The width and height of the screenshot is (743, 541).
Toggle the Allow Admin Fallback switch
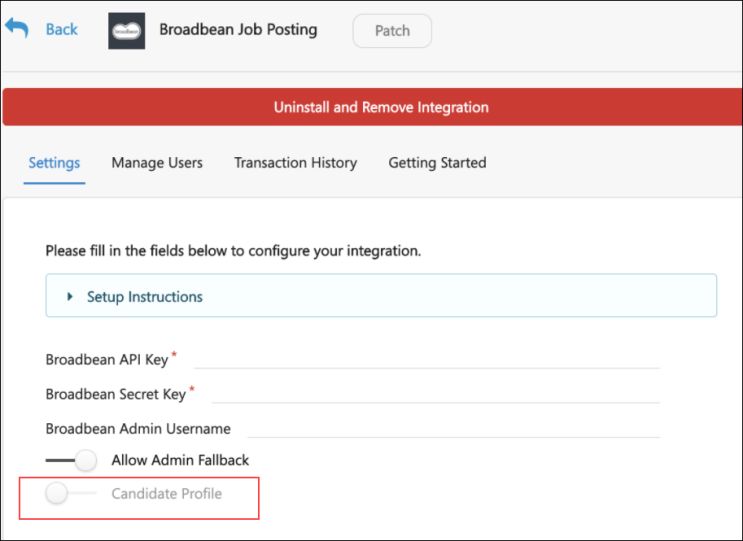tap(72, 460)
